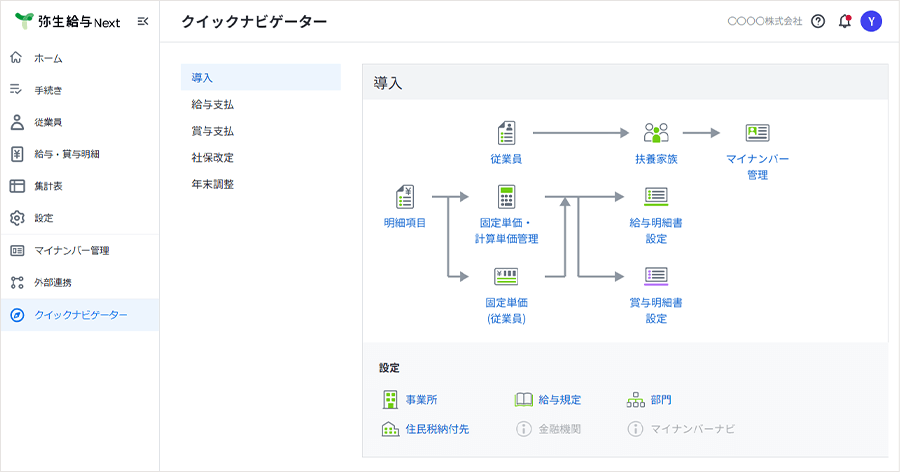Open 給与・賞与明細 from the sidebar
The image size is (900, 472).
(66, 154)
